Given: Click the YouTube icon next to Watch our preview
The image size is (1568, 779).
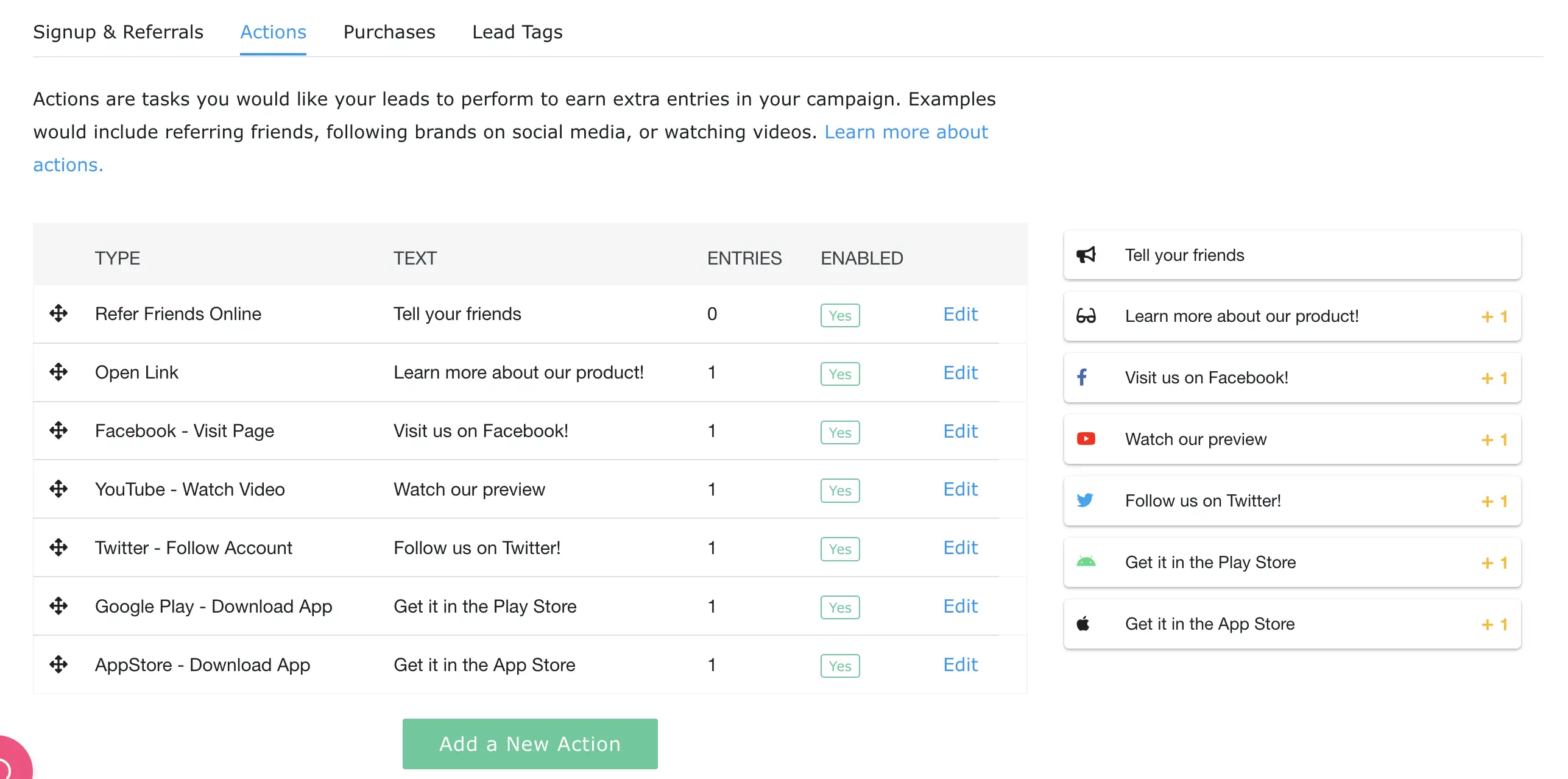Looking at the screenshot, I should pos(1086,439).
